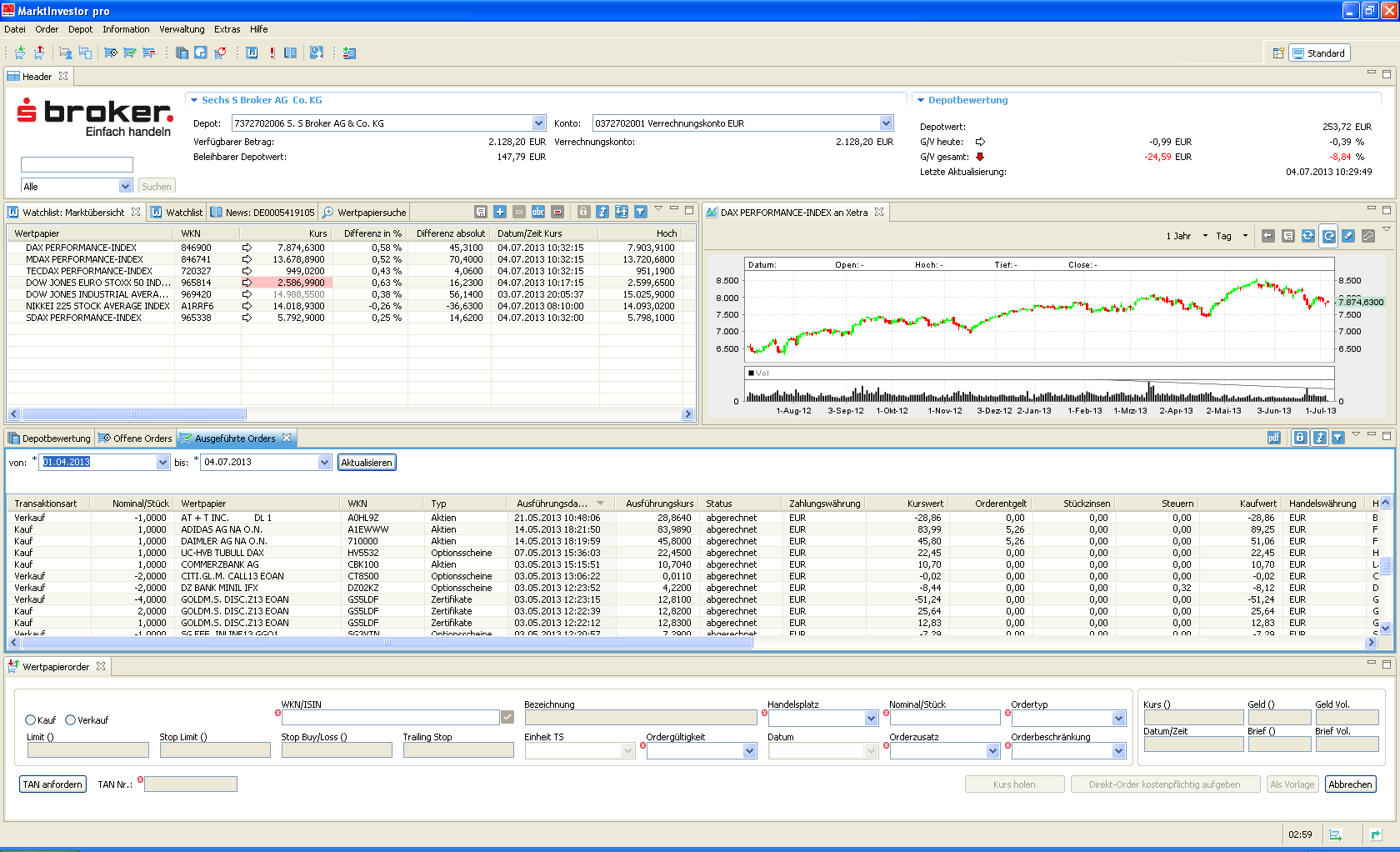
Task: Switch to the Offene Orders tab
Action: [x=135, y=439]
